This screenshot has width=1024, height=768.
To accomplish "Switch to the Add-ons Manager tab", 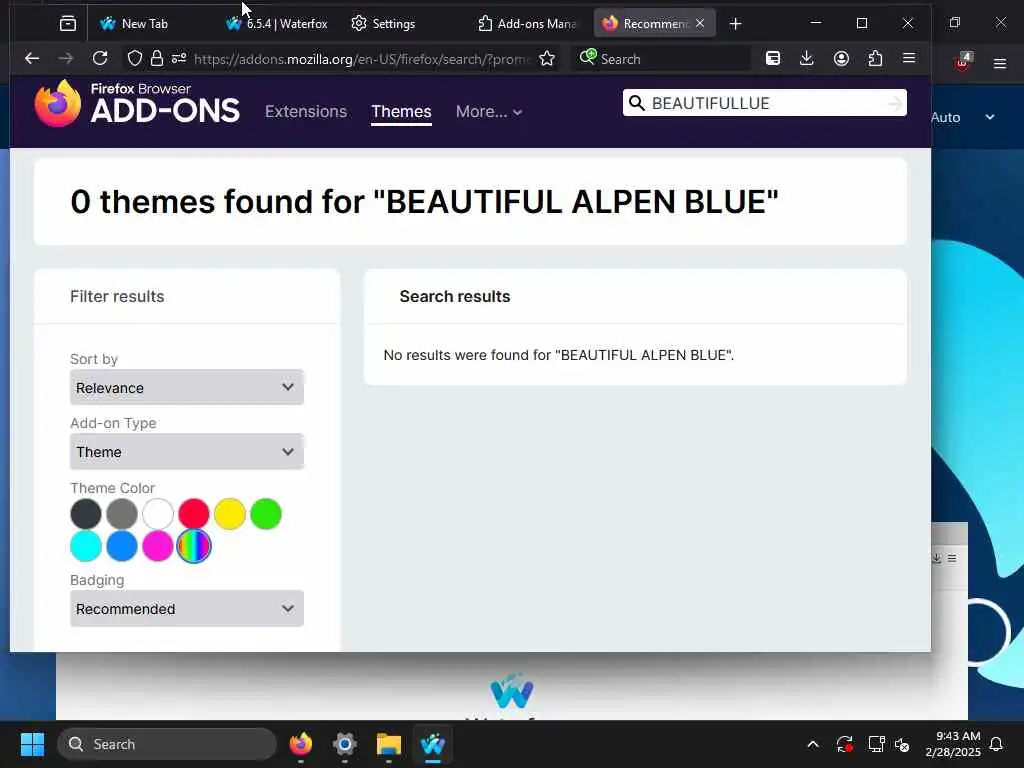I will click(528, 24).
